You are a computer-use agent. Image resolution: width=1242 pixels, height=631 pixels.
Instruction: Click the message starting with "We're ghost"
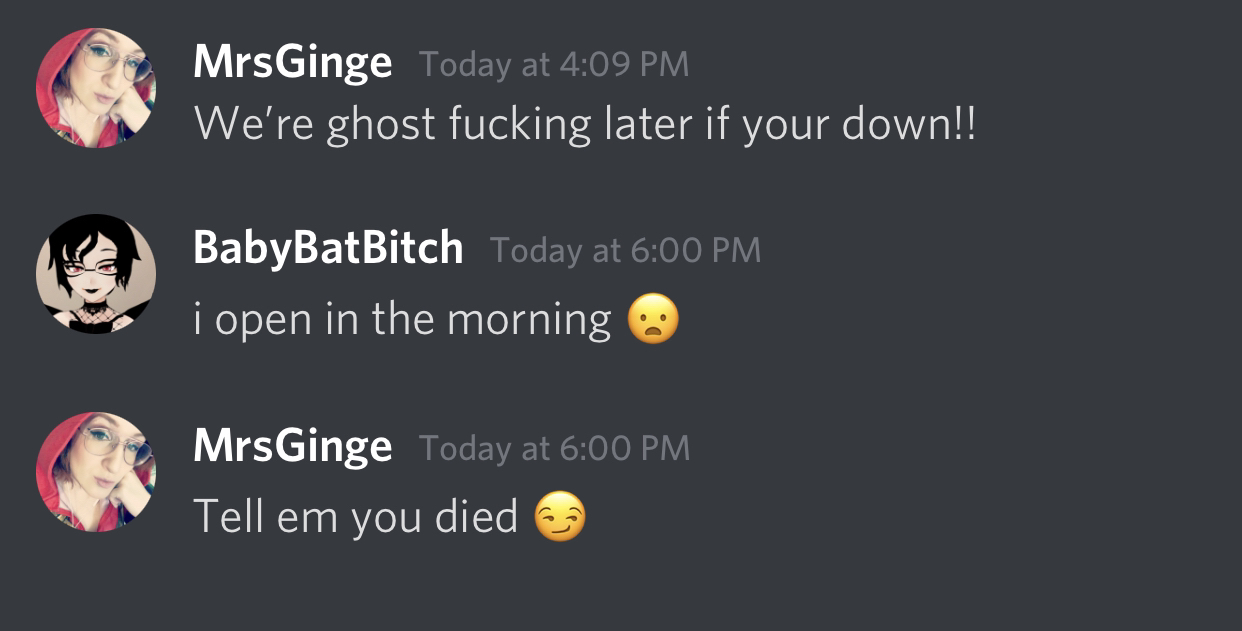(583, 125)
